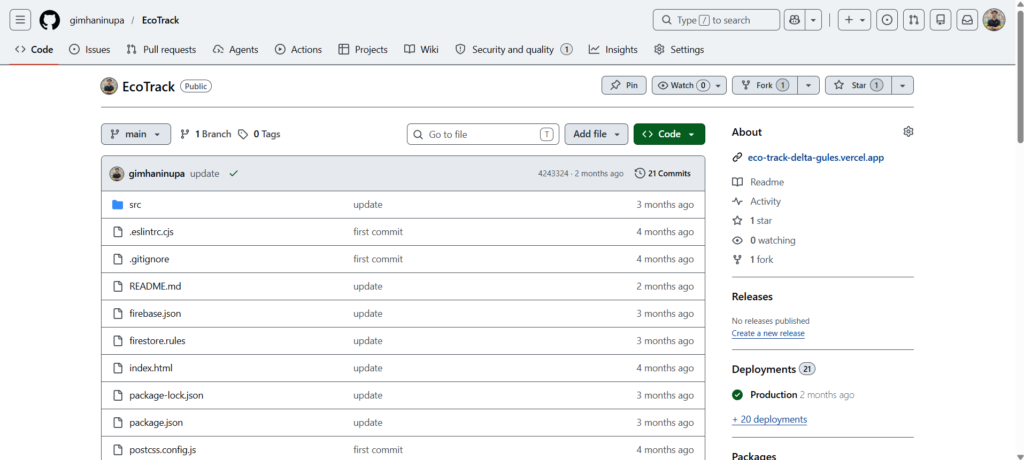Star the EcoTrack repository
This screenshot has width=1024, height=460.
pos(858,86)
